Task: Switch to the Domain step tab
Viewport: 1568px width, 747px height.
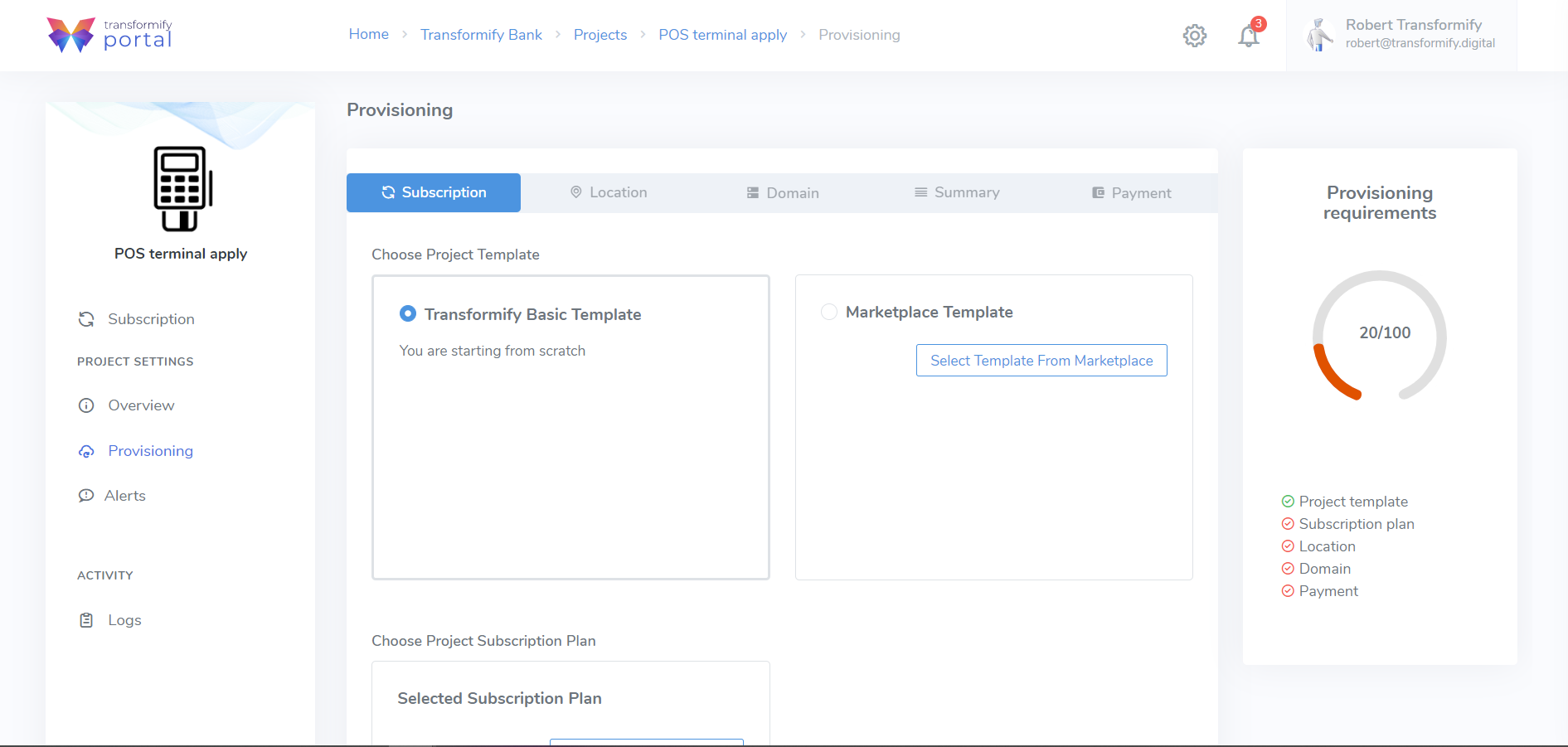Action: pyautogui.click(x=783, y=192)
